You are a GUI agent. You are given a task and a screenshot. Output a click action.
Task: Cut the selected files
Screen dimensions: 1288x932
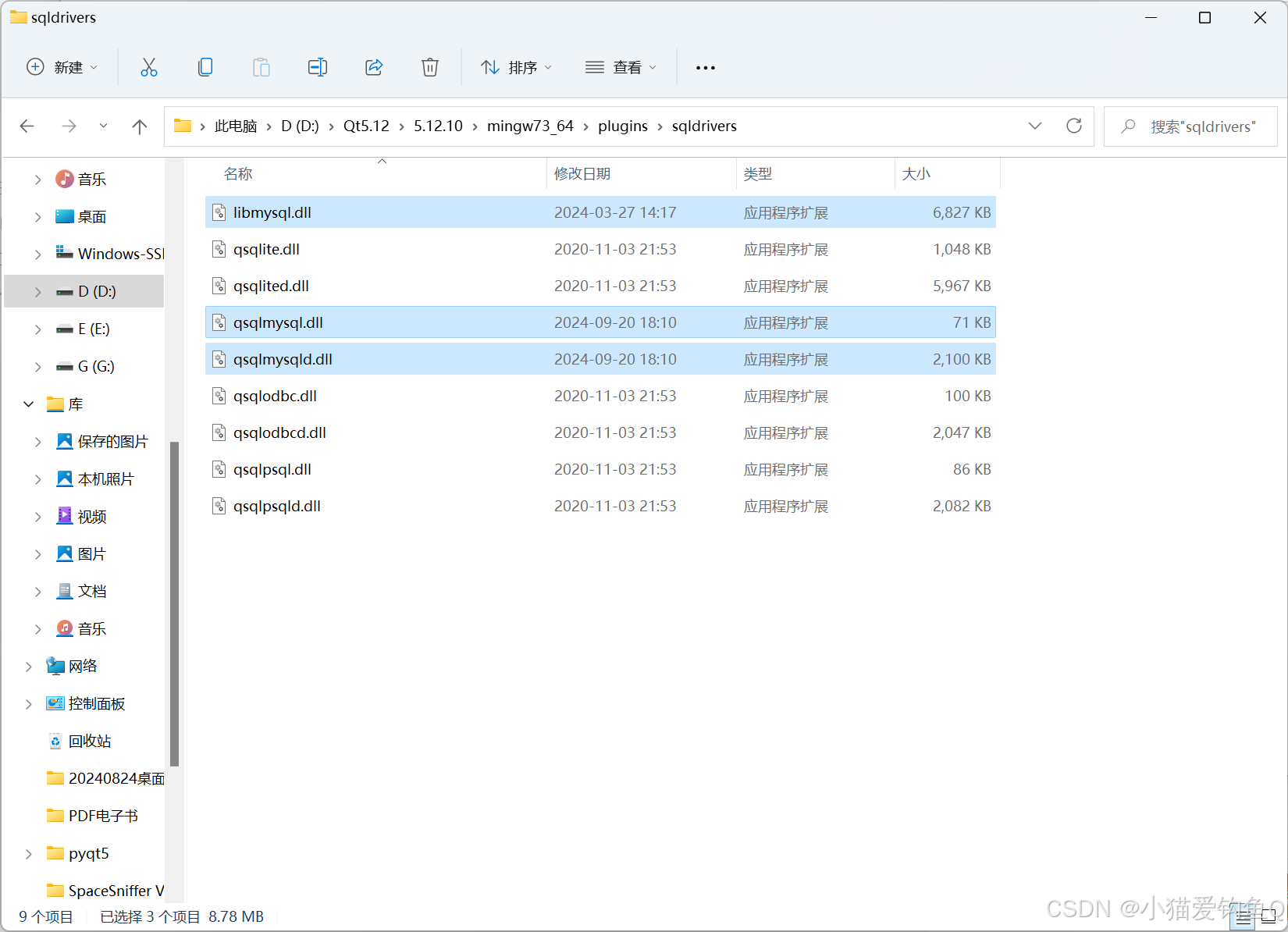point(149,67)
